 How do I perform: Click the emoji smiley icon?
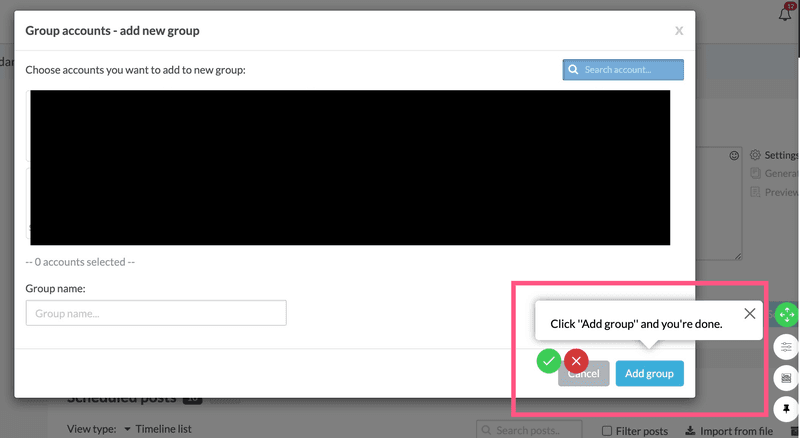734,156
